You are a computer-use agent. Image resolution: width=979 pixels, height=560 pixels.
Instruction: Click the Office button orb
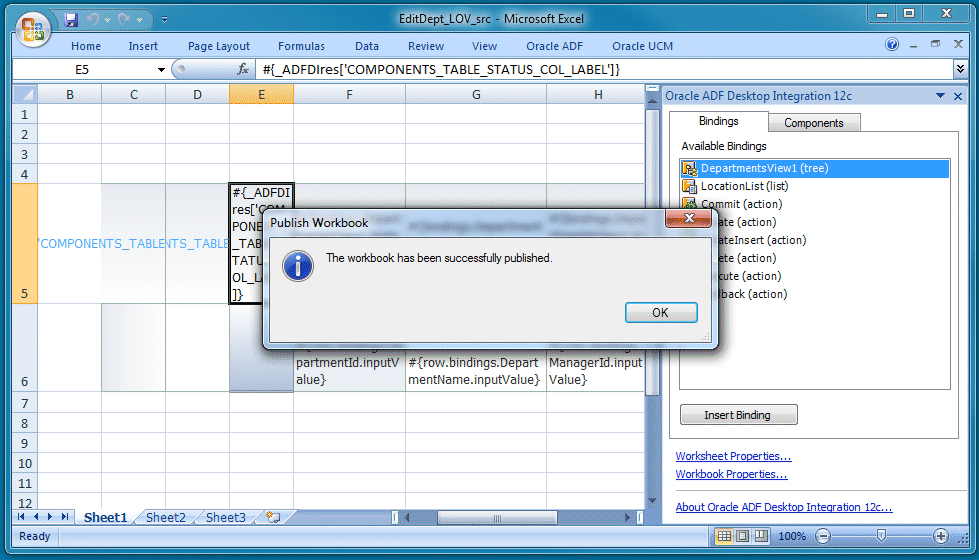point(32,28)
